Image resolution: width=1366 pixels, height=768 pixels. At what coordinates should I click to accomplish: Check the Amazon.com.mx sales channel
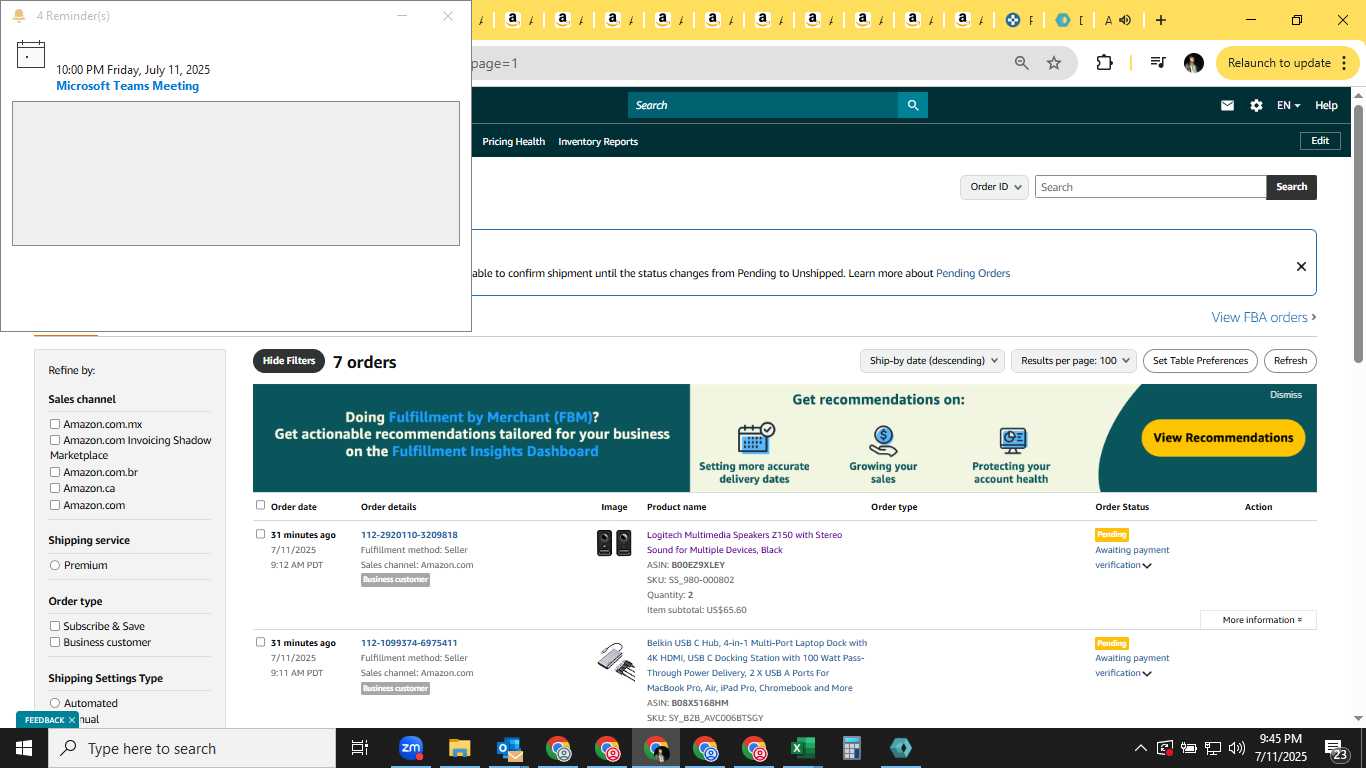click(55, 424)
